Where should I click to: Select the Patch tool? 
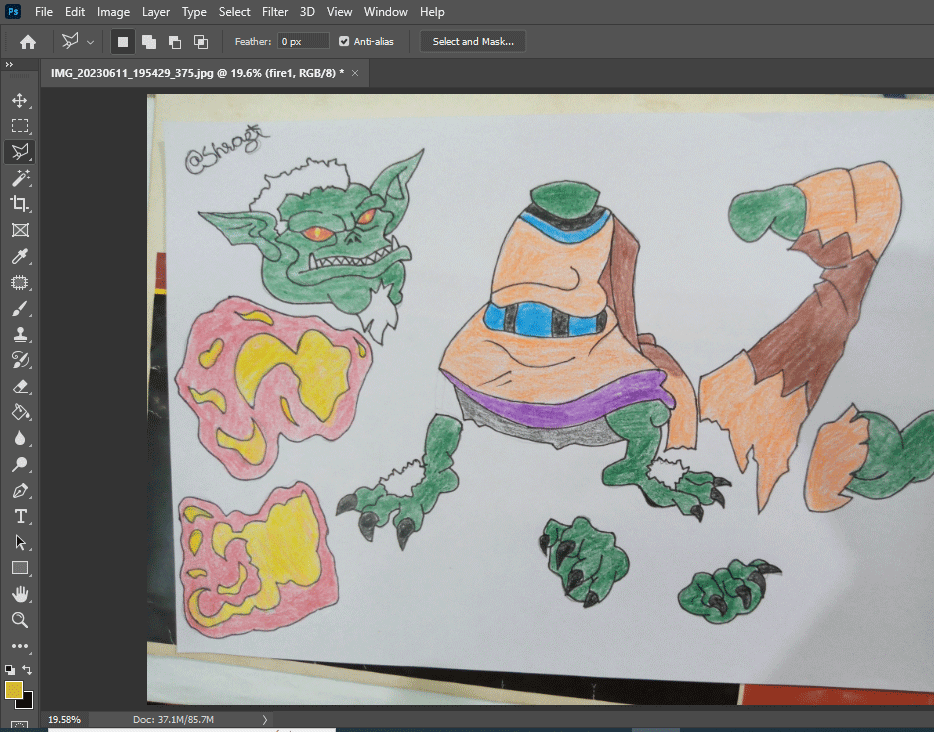20,282
